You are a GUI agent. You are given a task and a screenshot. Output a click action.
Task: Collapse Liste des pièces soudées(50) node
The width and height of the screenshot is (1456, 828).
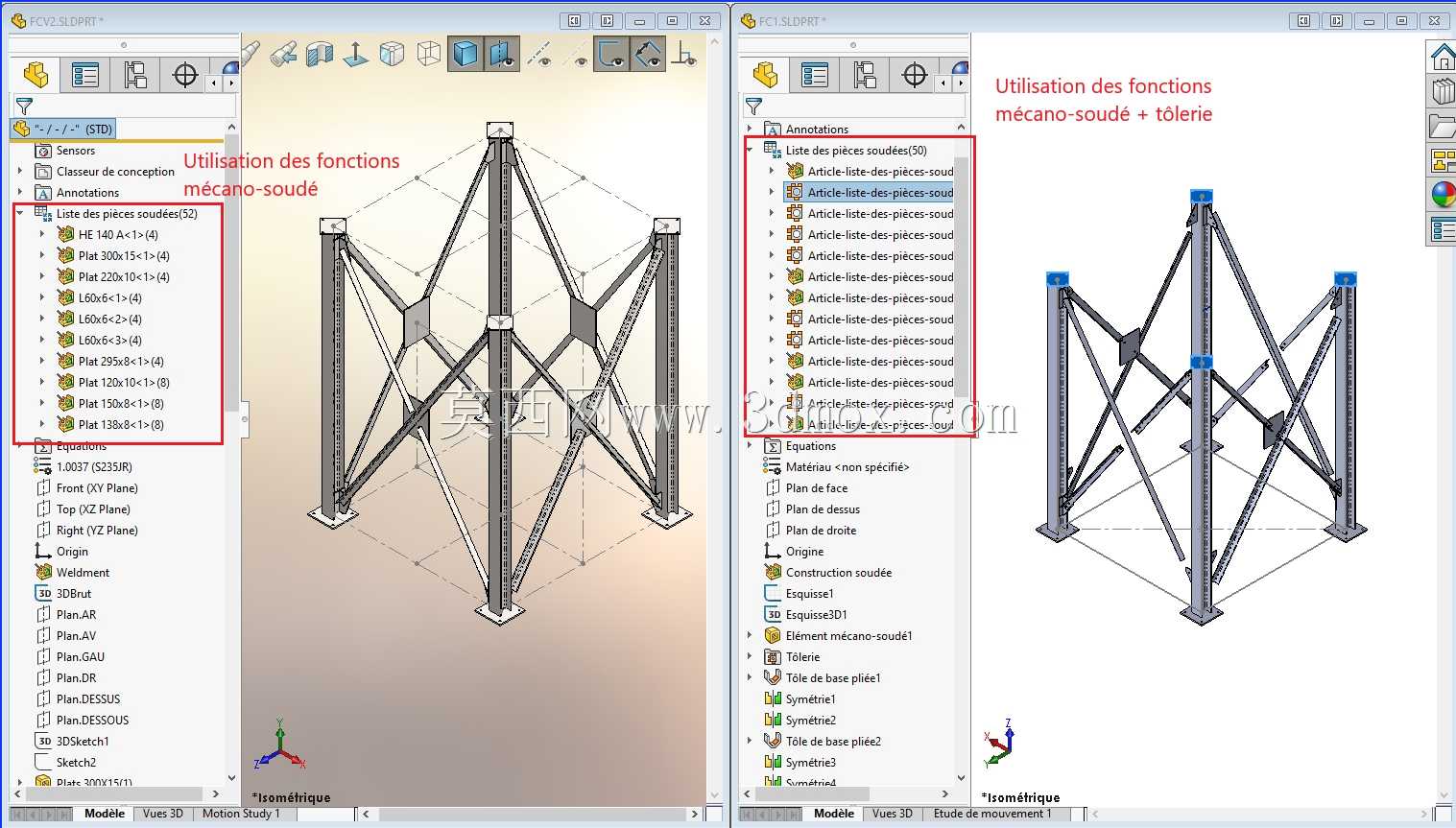click(x=750, y=150)
